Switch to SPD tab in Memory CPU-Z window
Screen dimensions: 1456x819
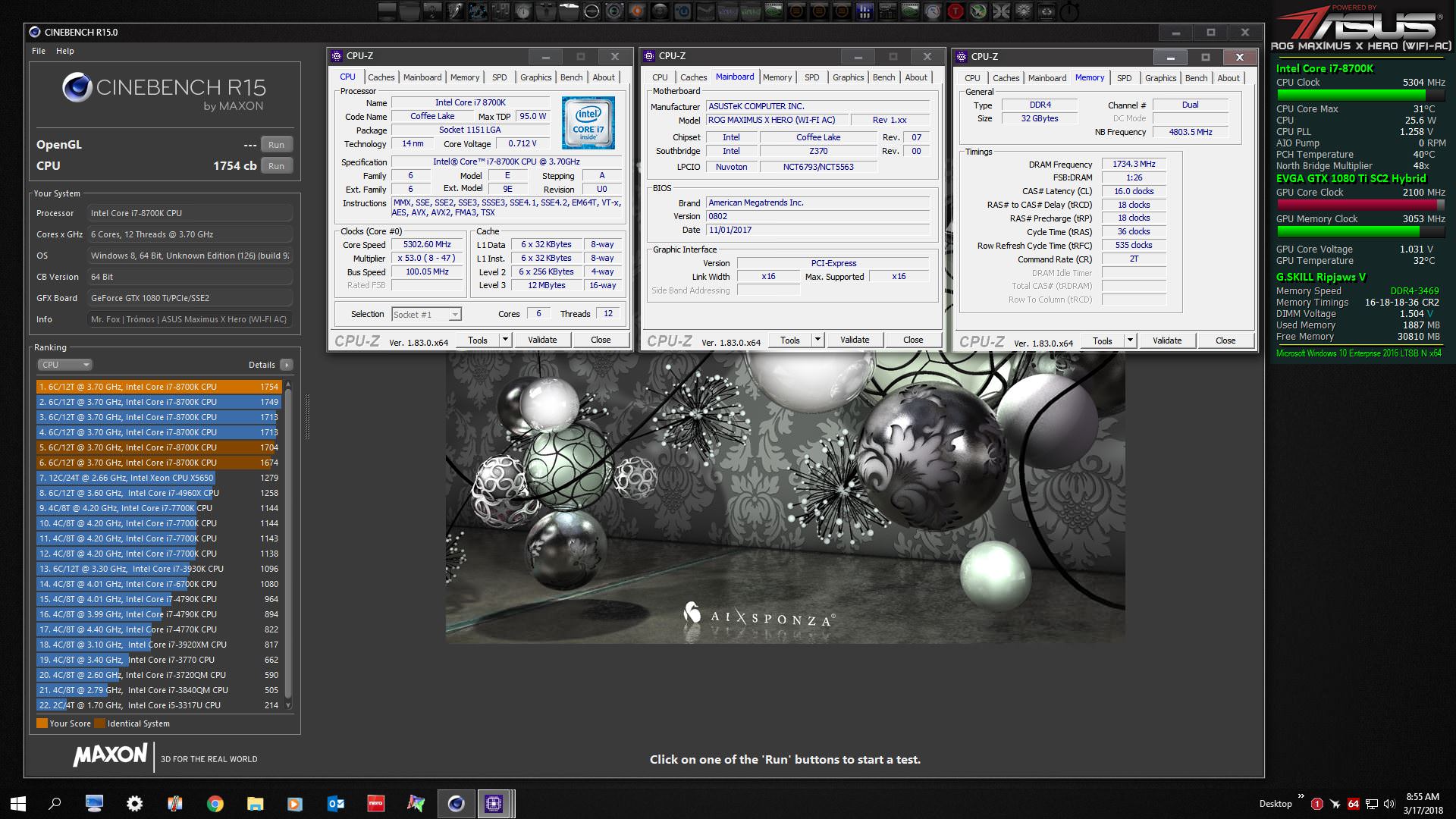[x=1124, y=78]
